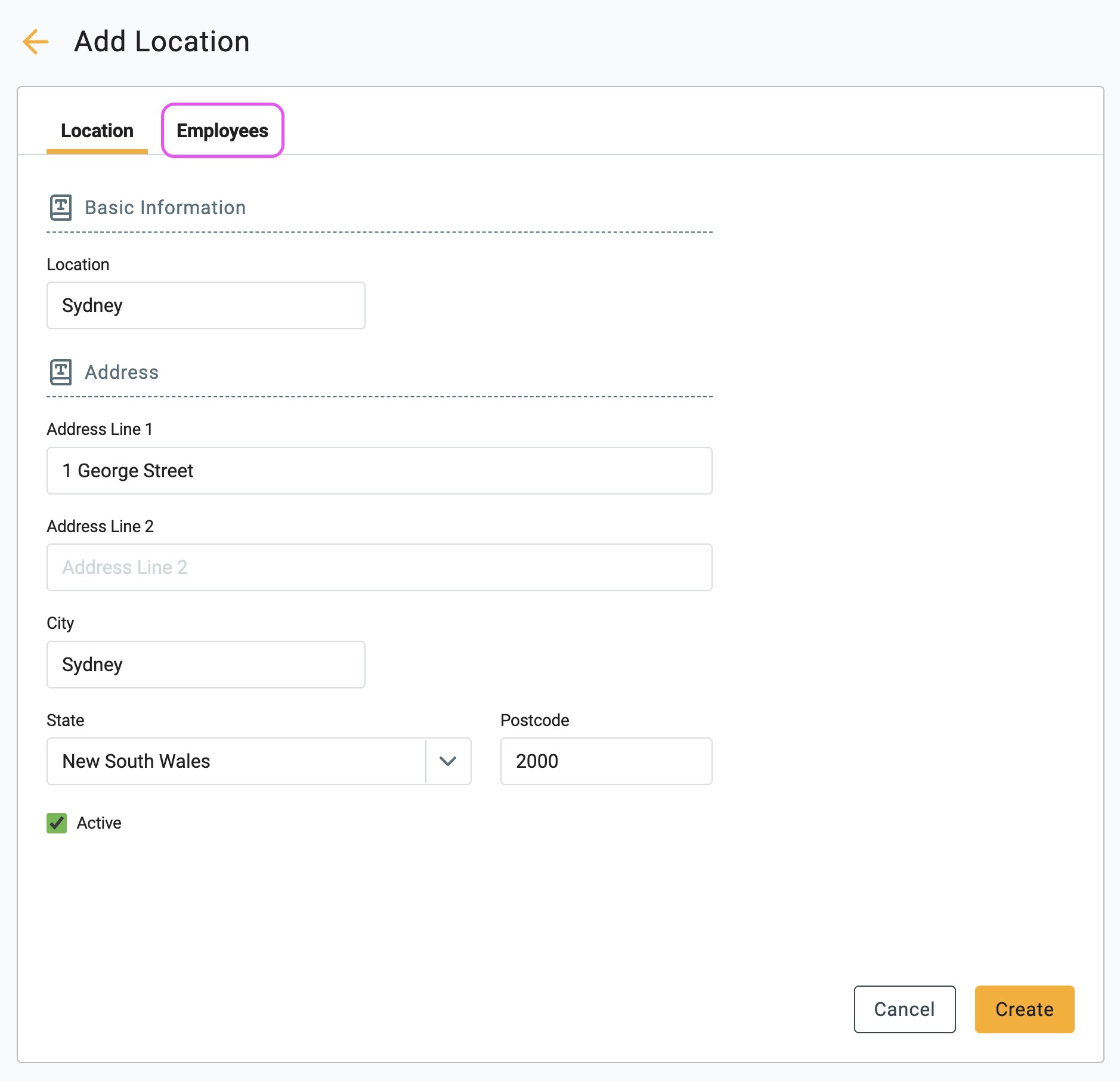Click the Active checkbox label text

point(99,823)
